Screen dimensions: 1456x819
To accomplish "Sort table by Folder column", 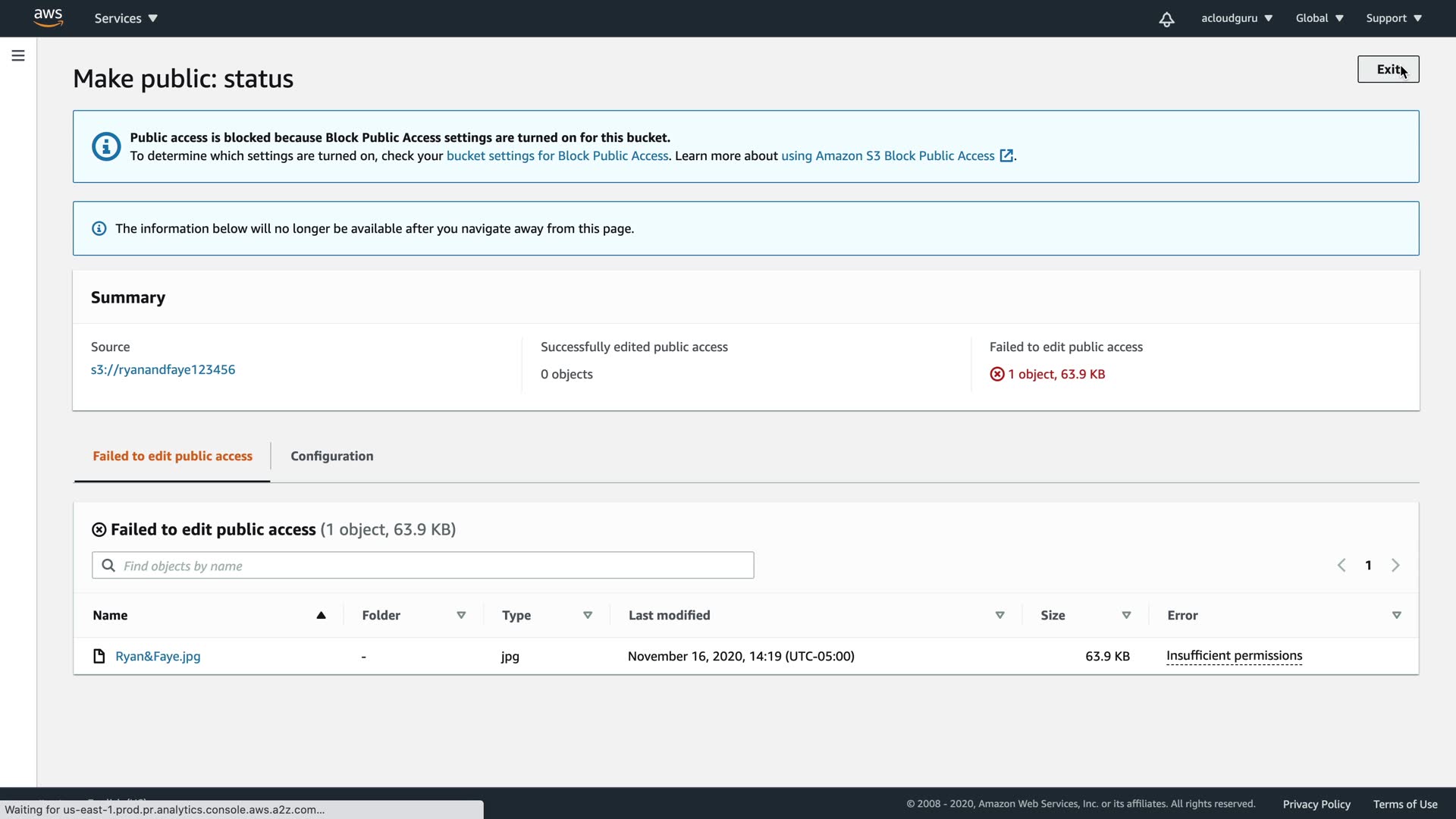I will [x=461, y=615].
